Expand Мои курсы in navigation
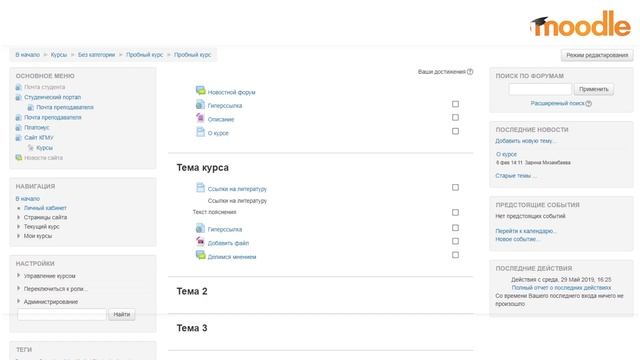Viewport: 640px width, 360px height. click(18, 236)
